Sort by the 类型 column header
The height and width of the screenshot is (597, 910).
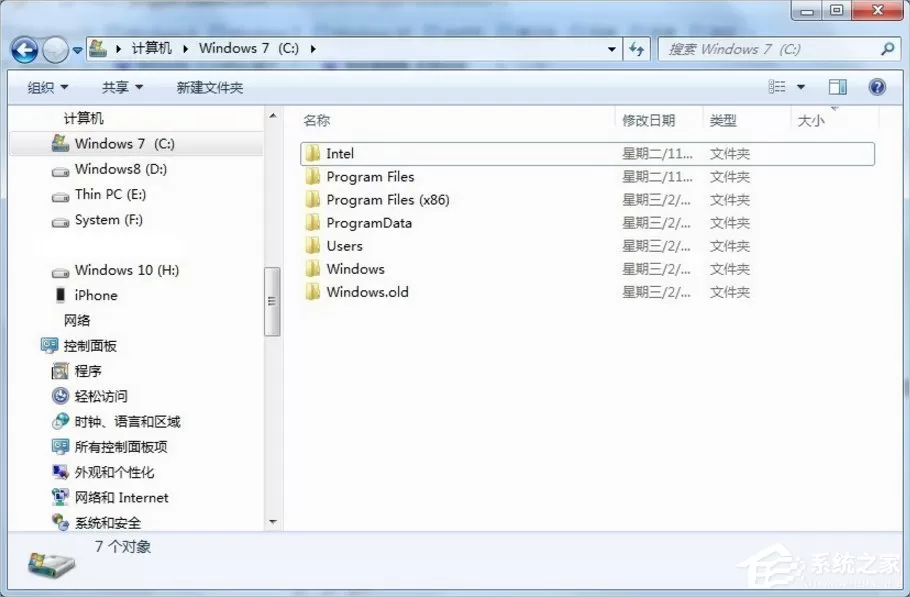click(x=723, y=121)
